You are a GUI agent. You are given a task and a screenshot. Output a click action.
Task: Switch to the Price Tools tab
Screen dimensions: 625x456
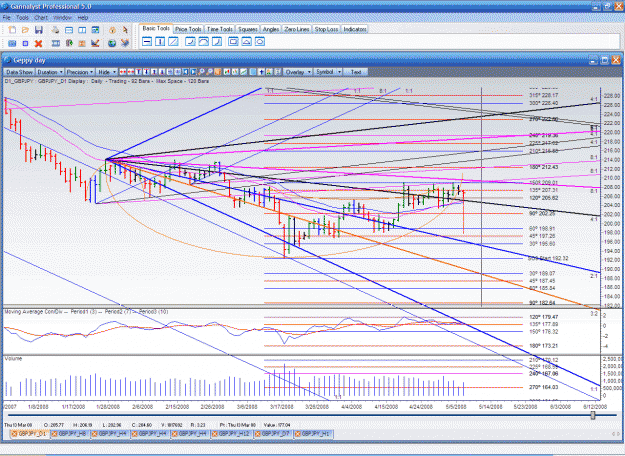point(188,29)
